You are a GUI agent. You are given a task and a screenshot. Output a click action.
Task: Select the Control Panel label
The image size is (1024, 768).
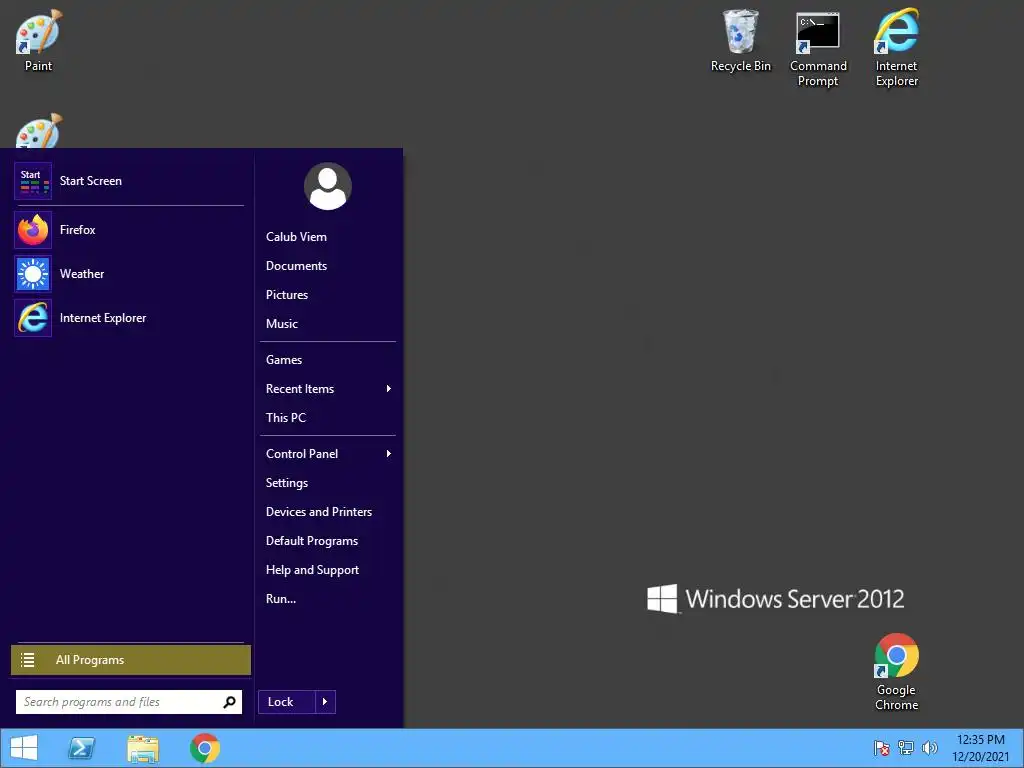point(302,454)
